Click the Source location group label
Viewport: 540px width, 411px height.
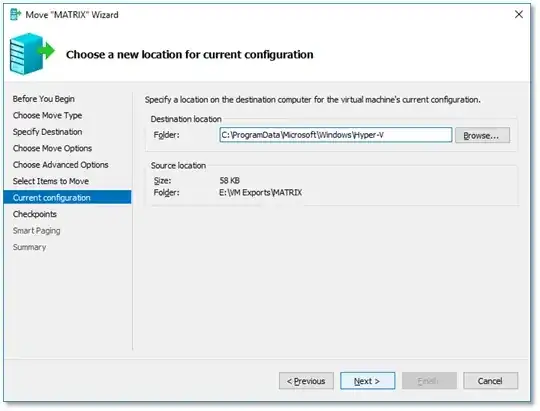178,166
